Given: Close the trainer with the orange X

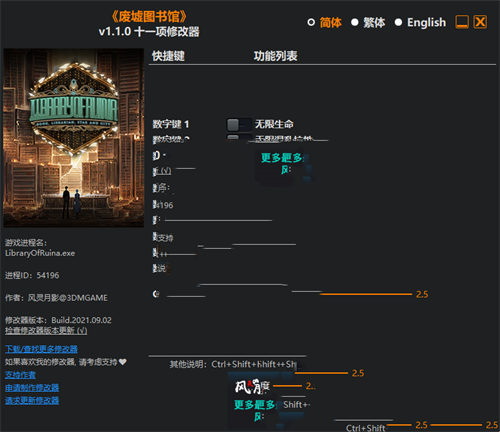Looking at the screenshot, I should pos(480,22).
